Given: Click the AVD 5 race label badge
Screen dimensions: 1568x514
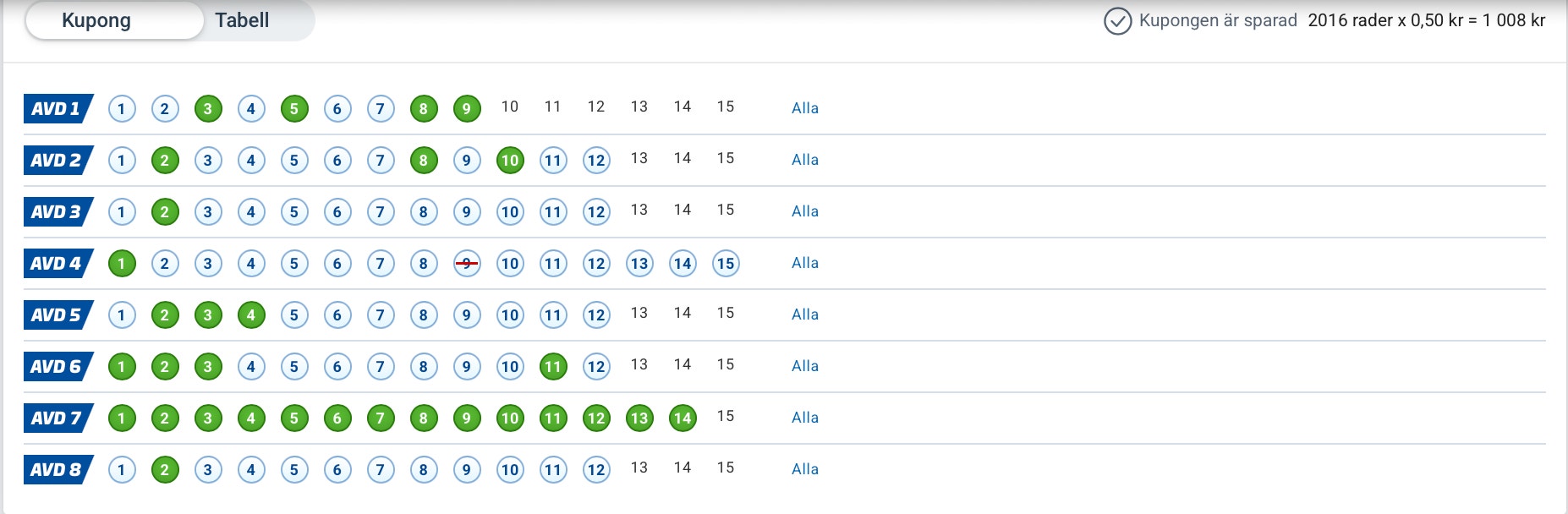Looking at the screenshot, I should pyautogui.click(x=58, y=314).
